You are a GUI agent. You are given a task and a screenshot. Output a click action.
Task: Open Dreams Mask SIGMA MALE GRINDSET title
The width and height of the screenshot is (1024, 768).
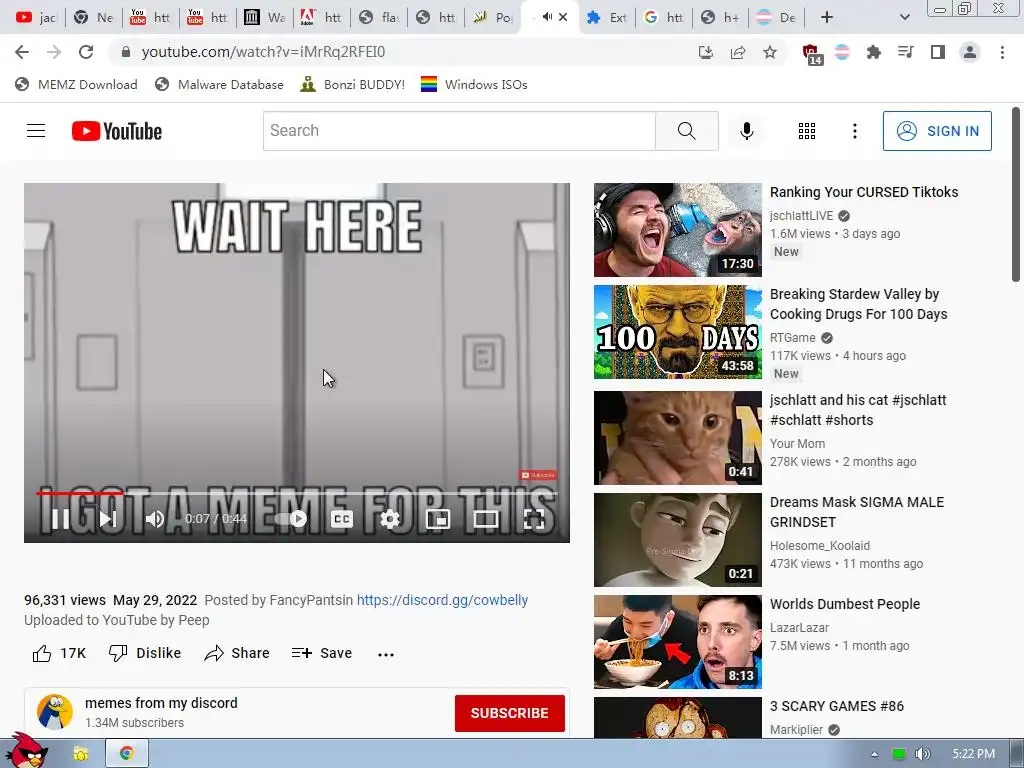857,512
